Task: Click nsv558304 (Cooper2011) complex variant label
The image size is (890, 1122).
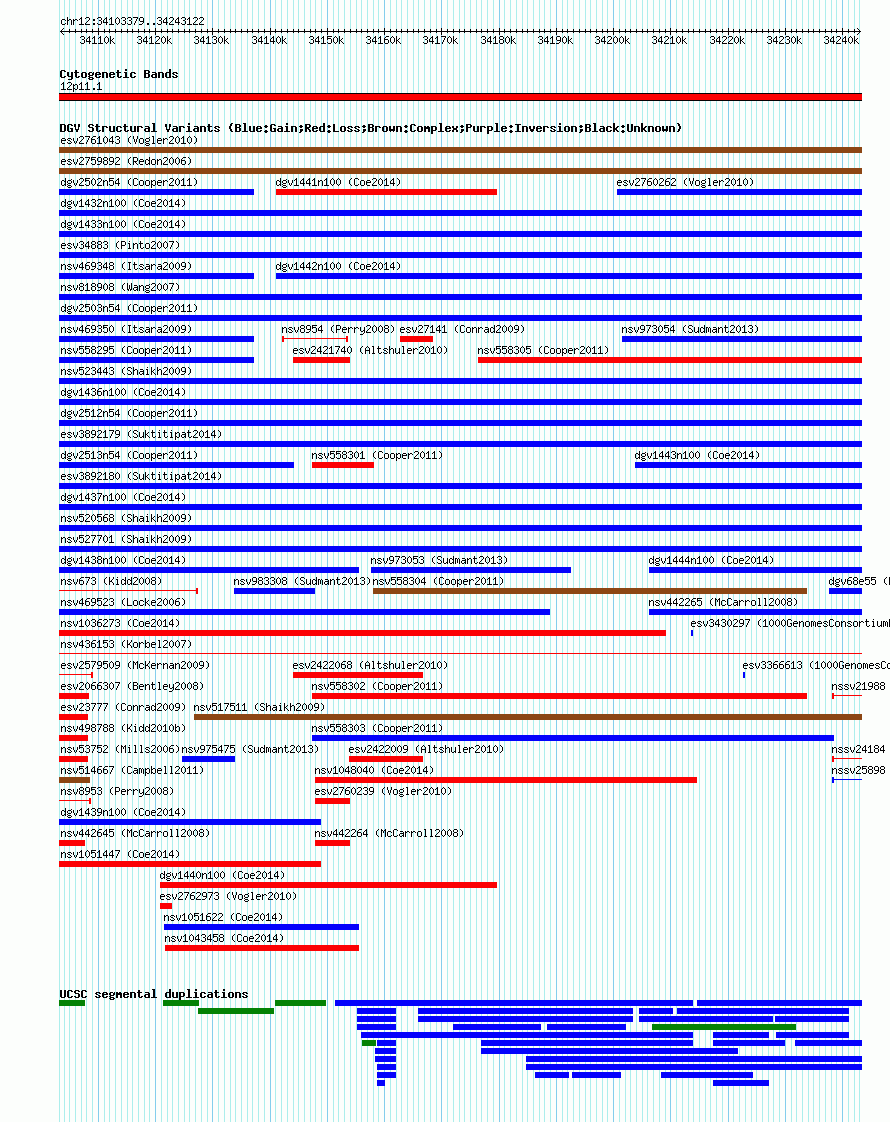Action: coord(438,581)
